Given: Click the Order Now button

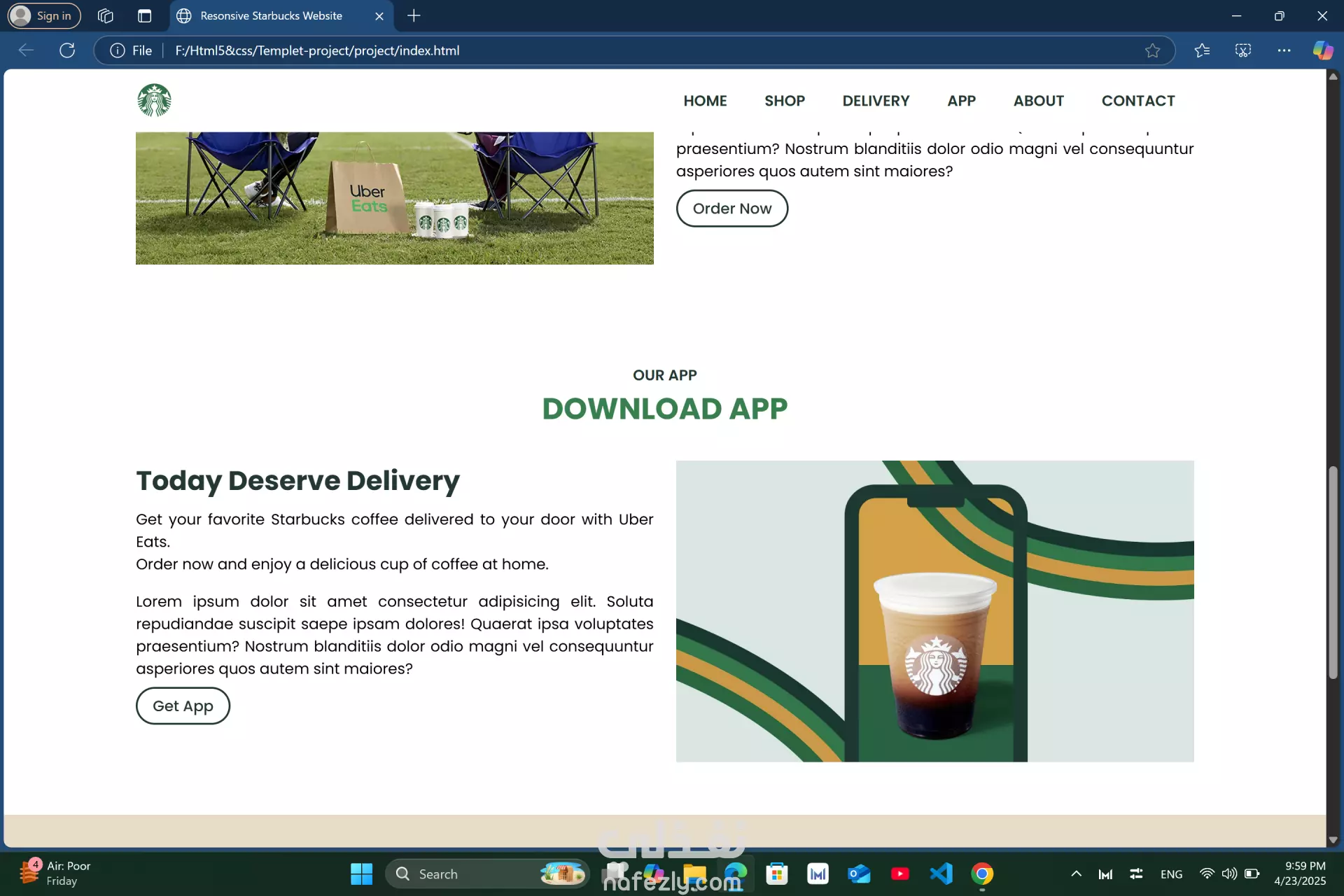Looking at the screenshot, I should (732, 209).
